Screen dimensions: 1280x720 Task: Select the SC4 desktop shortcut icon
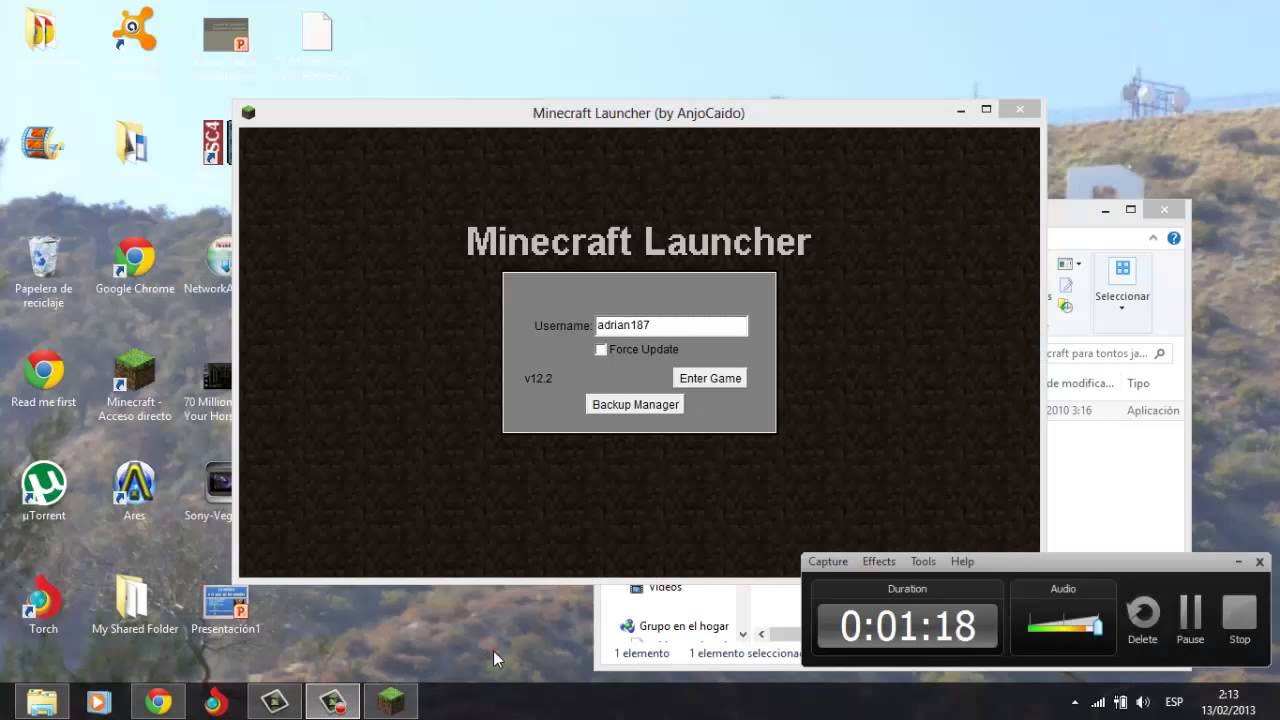[x=215, y=143]
